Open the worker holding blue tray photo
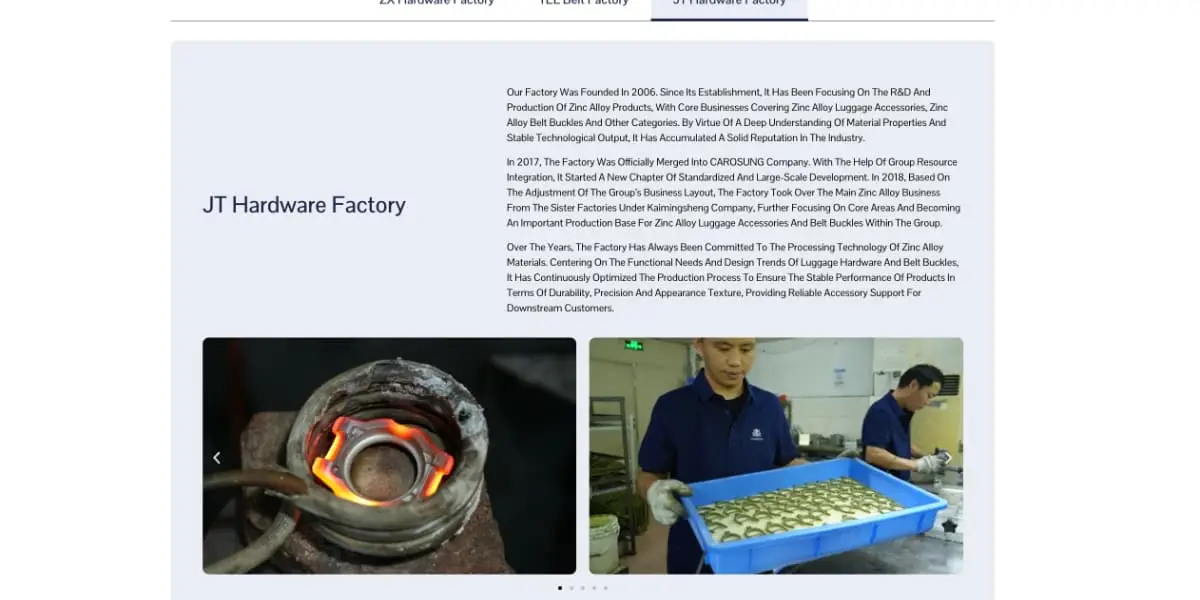 [x=776, y=456]
